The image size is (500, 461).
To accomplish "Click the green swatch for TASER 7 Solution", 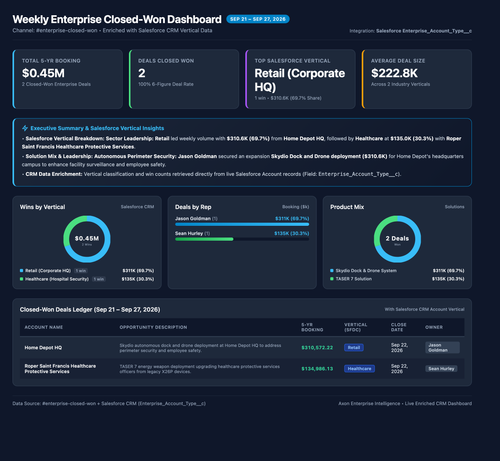I will tap(332, 279).
